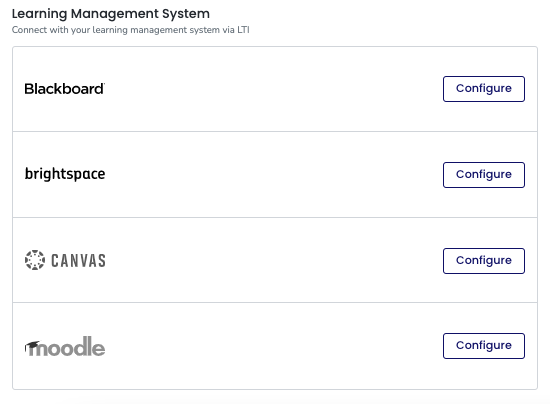Click the CANVAS wordmark text
550x404 pixels.
point(78,261)
